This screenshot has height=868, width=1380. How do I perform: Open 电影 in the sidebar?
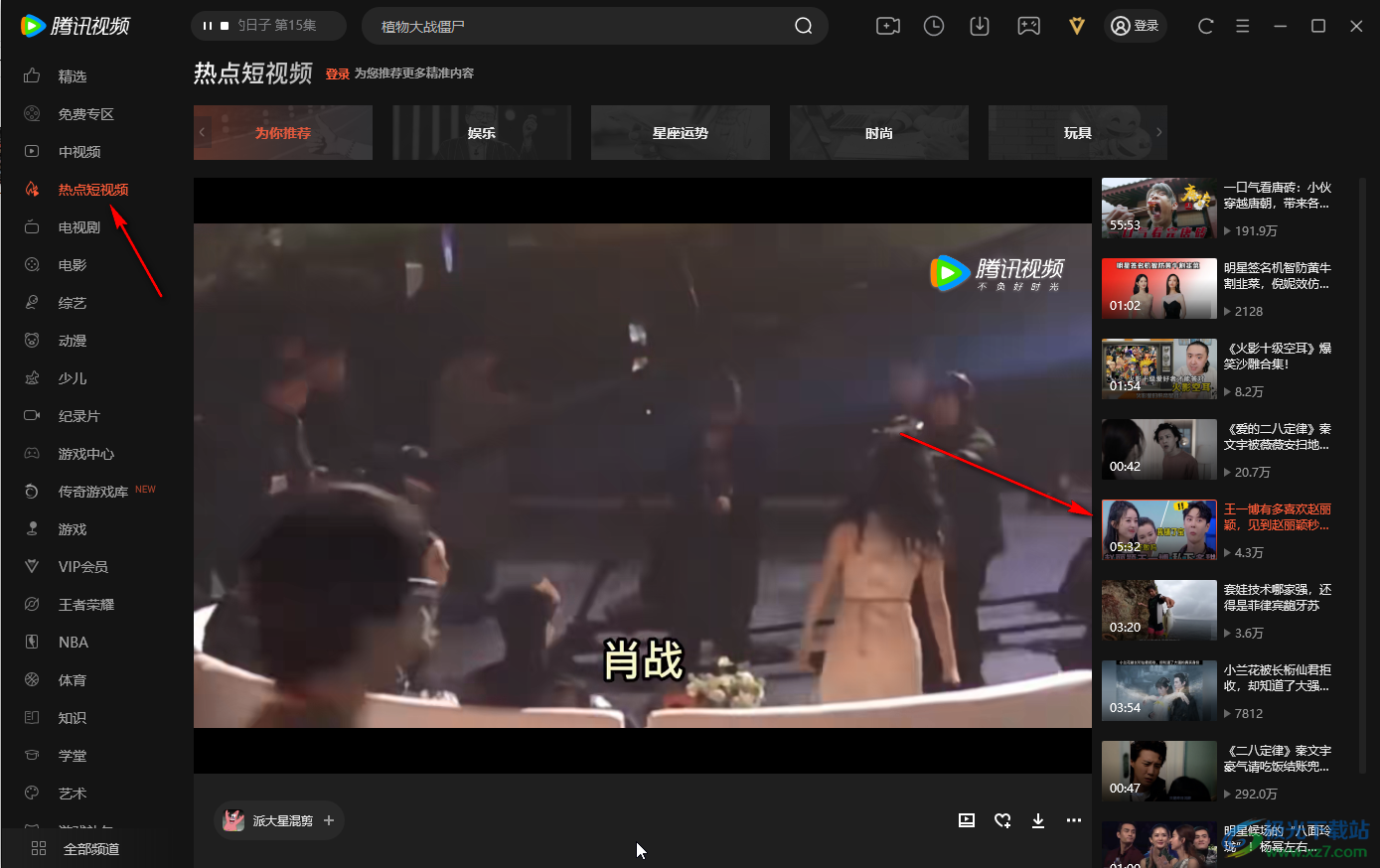coord(73,265)
